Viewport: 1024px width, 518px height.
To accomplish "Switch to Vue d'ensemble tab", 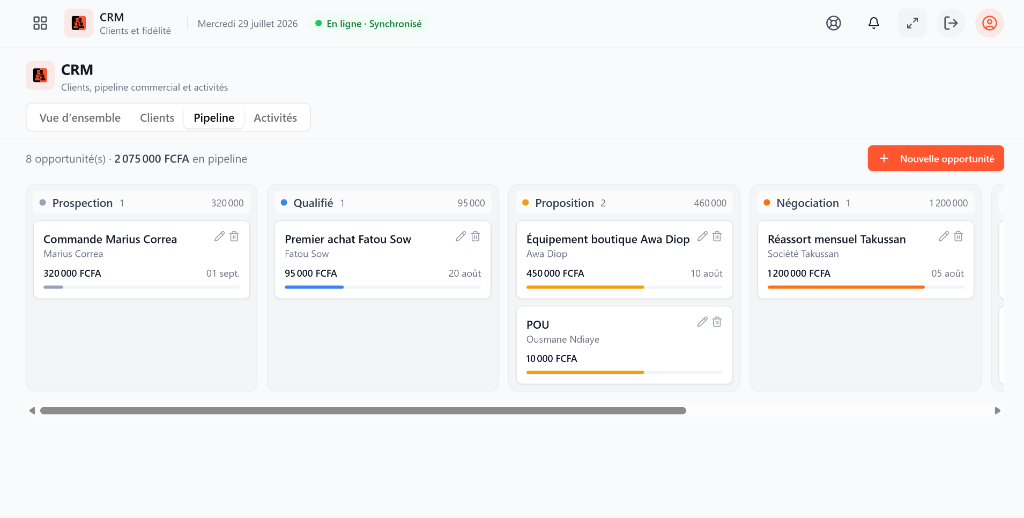I will pyautogui.click(x=80, y=118).
